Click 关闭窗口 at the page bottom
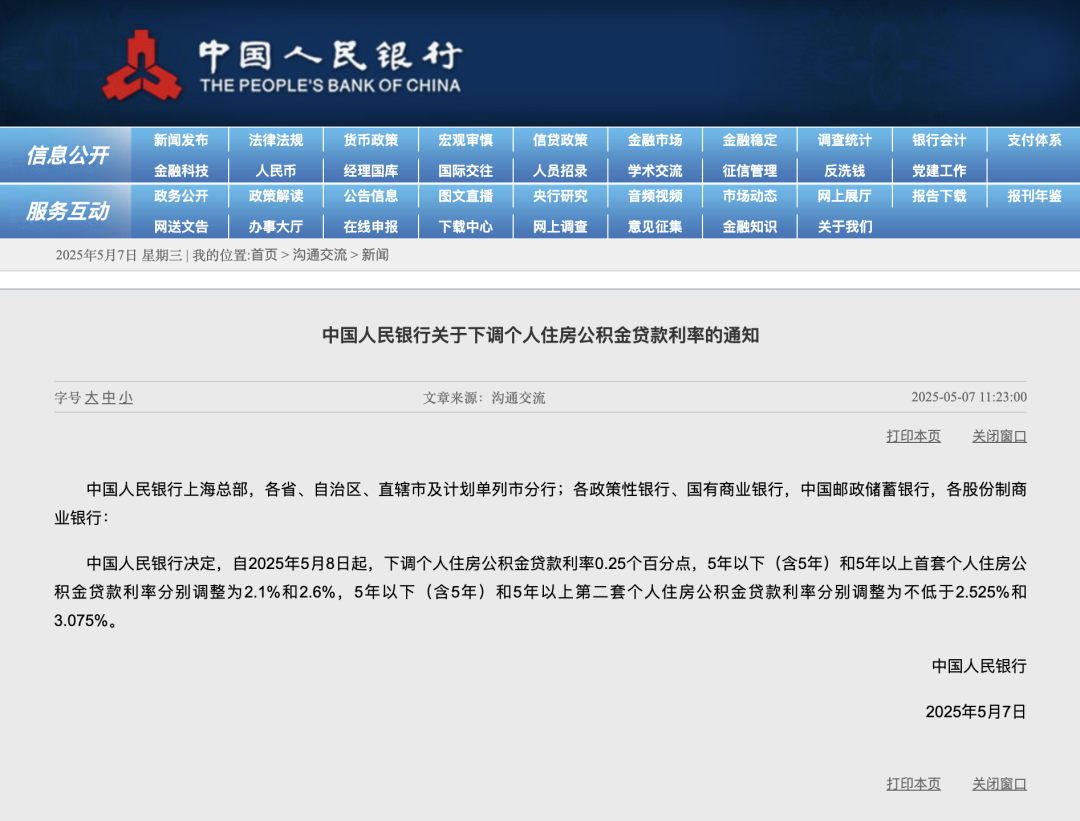1080x821 pixels. (1001, 784)
